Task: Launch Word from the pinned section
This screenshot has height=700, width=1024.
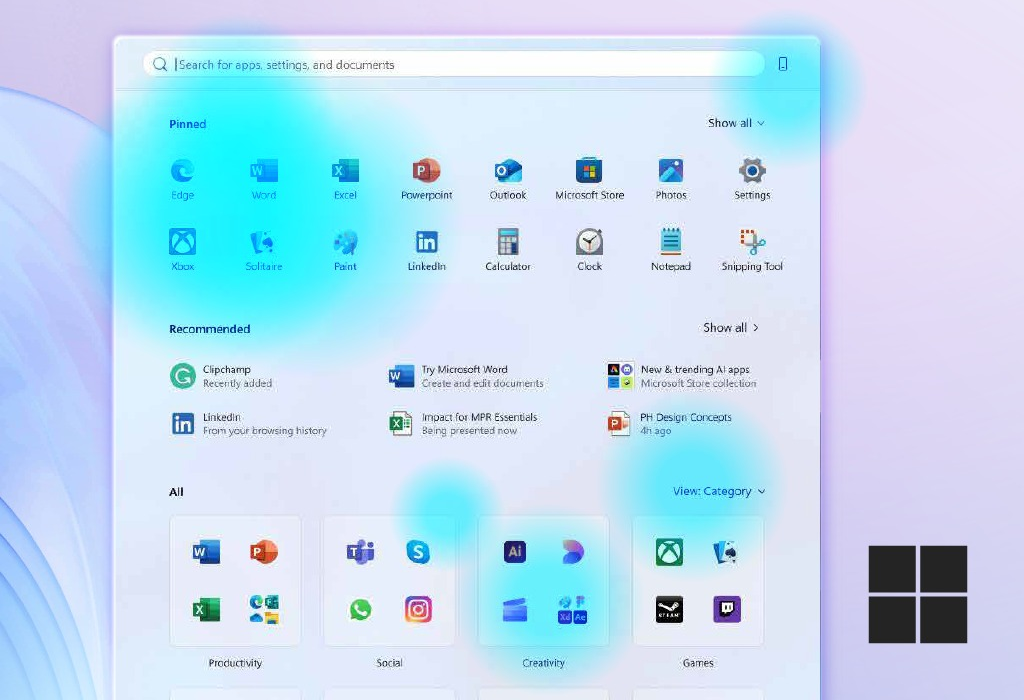Action: (263, 171)
